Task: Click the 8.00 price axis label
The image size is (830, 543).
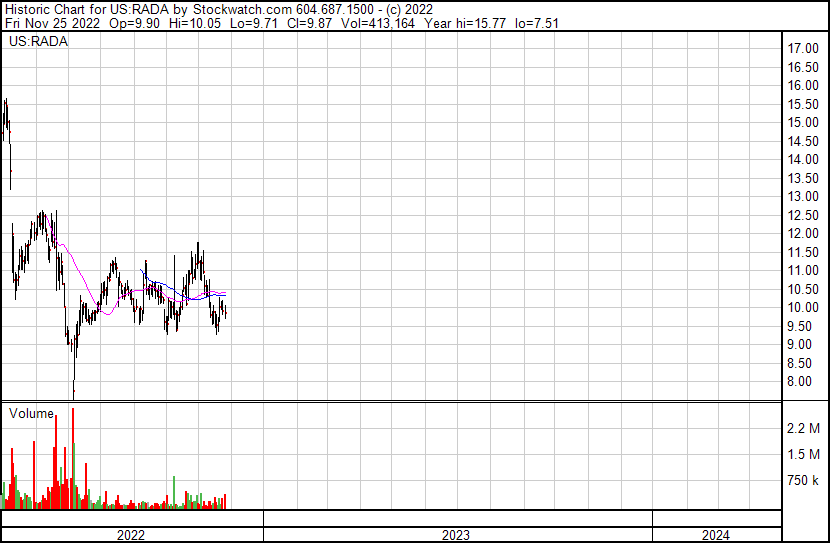Action: (x=799, y=382)
